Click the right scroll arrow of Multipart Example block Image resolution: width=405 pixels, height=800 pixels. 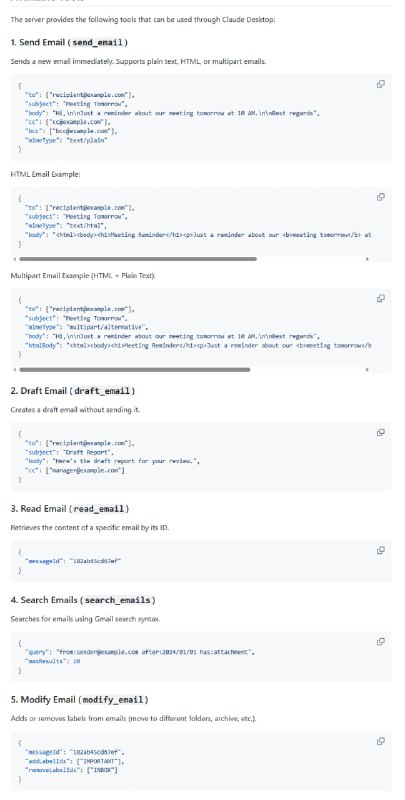(367, 369)
